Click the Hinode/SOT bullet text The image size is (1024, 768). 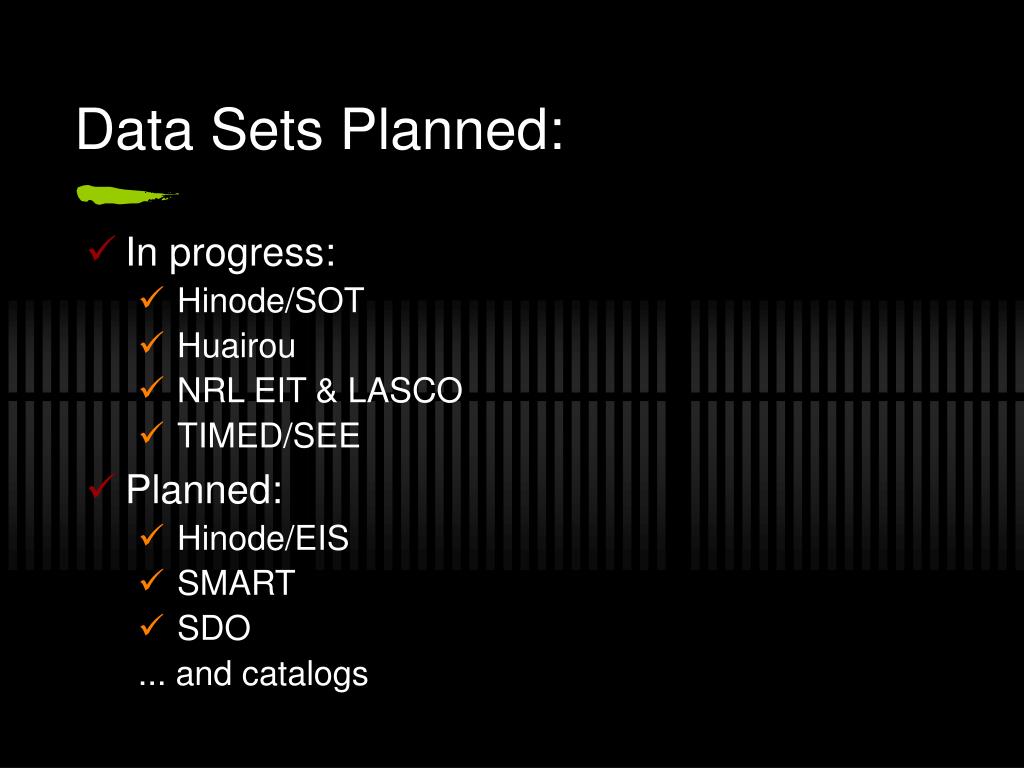pos(270,301)
